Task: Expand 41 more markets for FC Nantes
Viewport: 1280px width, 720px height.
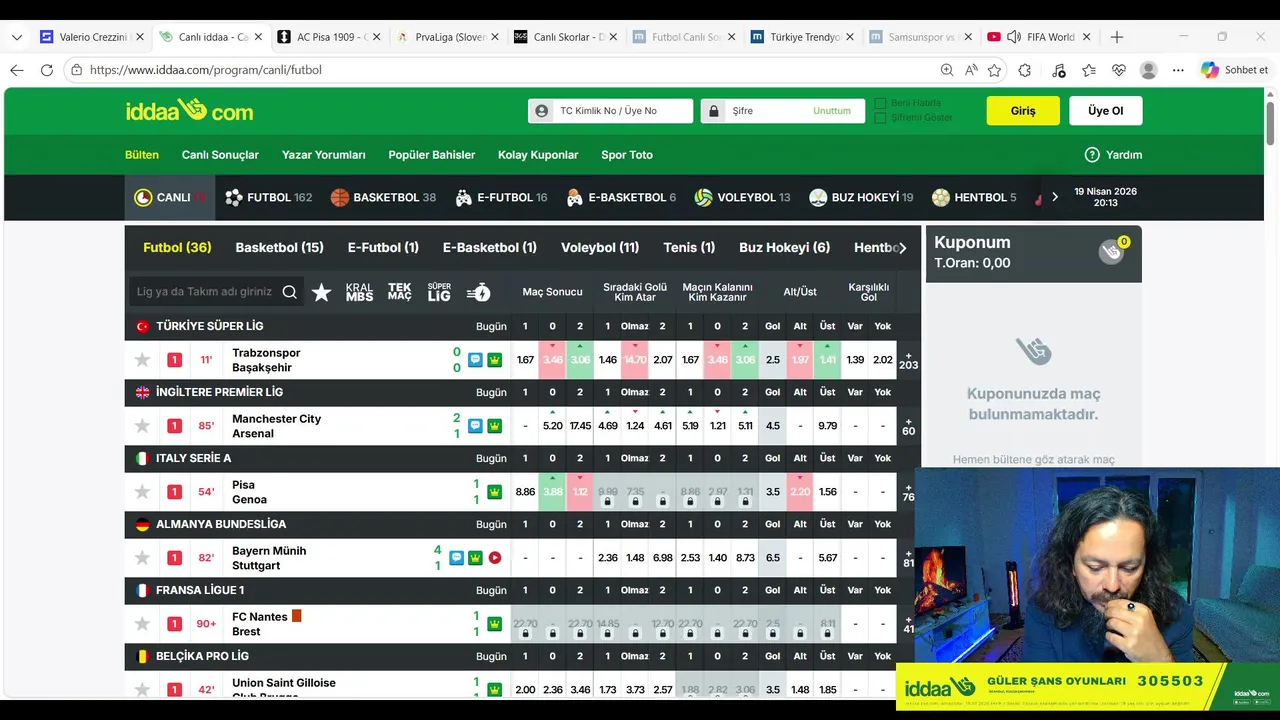Action: click(x=908, y=624)
